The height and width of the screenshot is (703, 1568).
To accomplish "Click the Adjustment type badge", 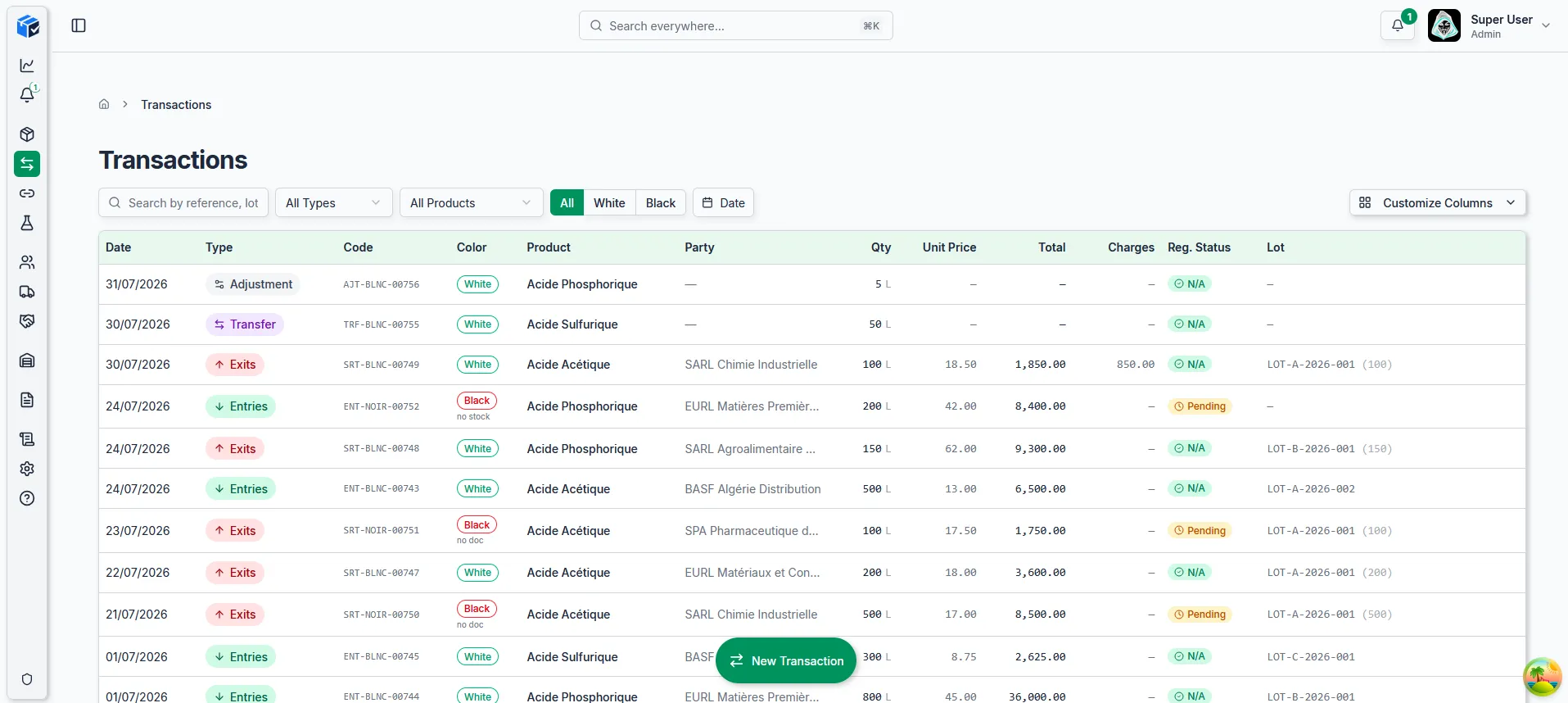I will pyautogui.click(x=253, y=284).
